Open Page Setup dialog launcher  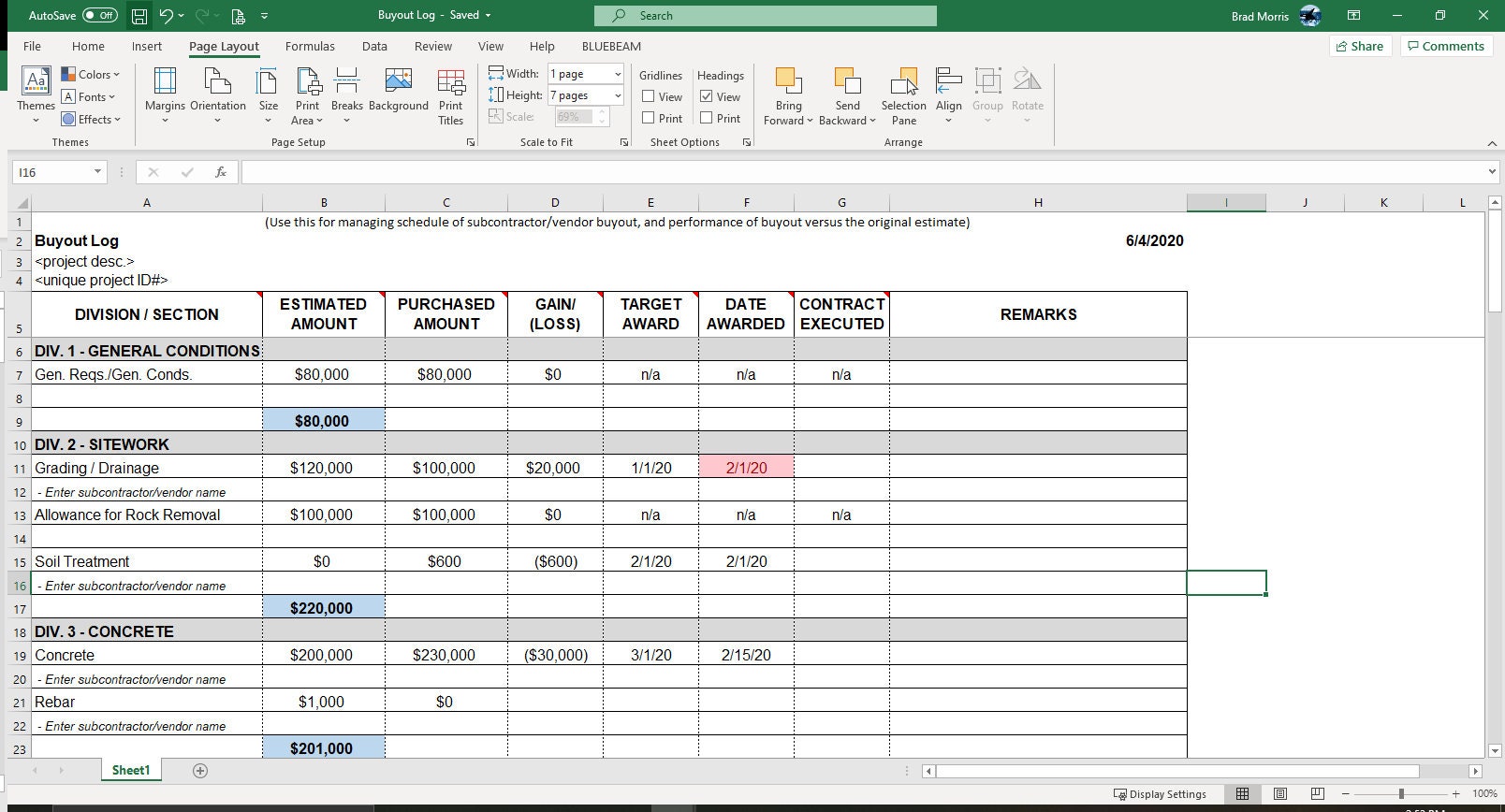point(471,142)
